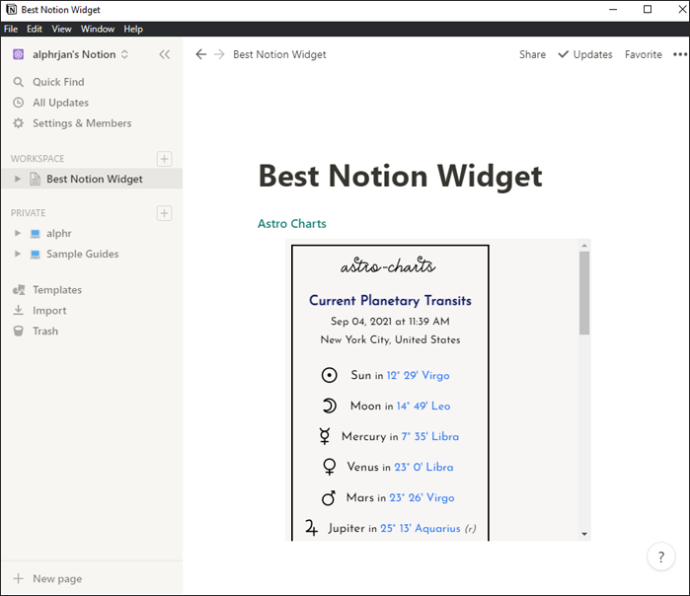690x596 pixels.
Task: Mark page as Favorite
Action: click(x=643, y=55)
